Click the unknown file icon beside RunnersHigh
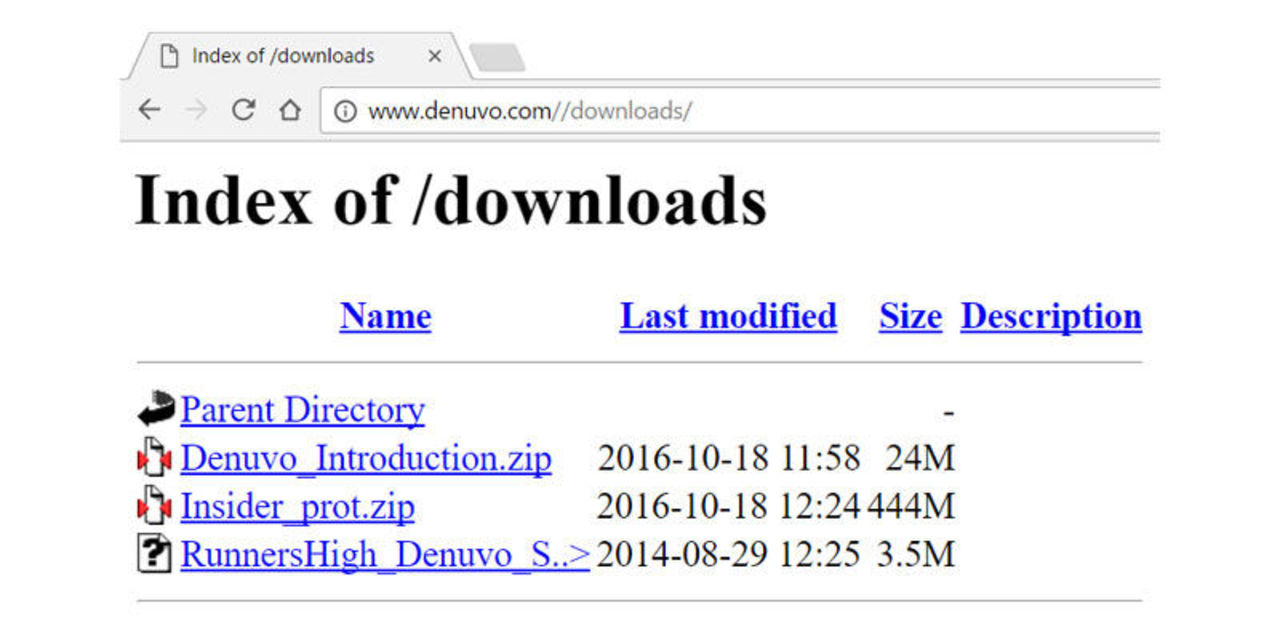The image size is (1280, 640). point(155,553)
